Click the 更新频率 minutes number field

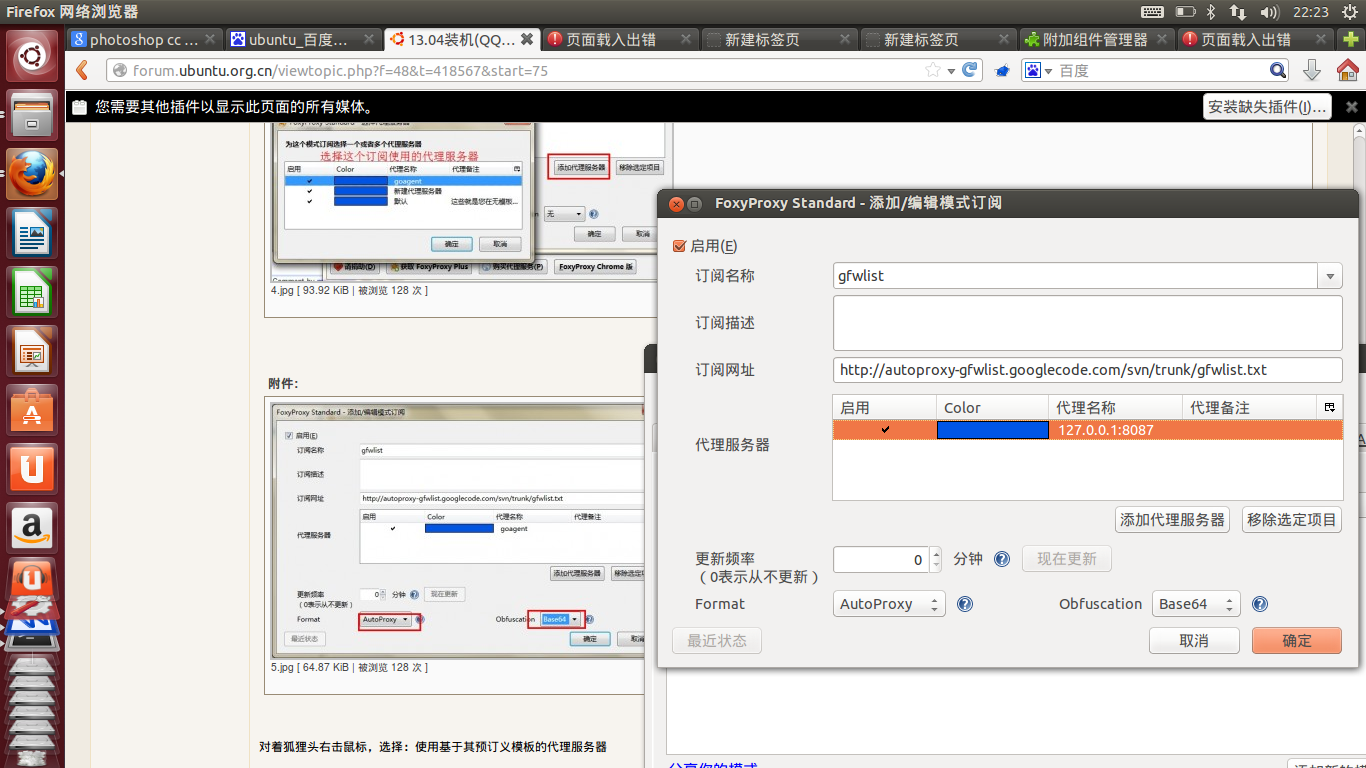coord(881,560)
